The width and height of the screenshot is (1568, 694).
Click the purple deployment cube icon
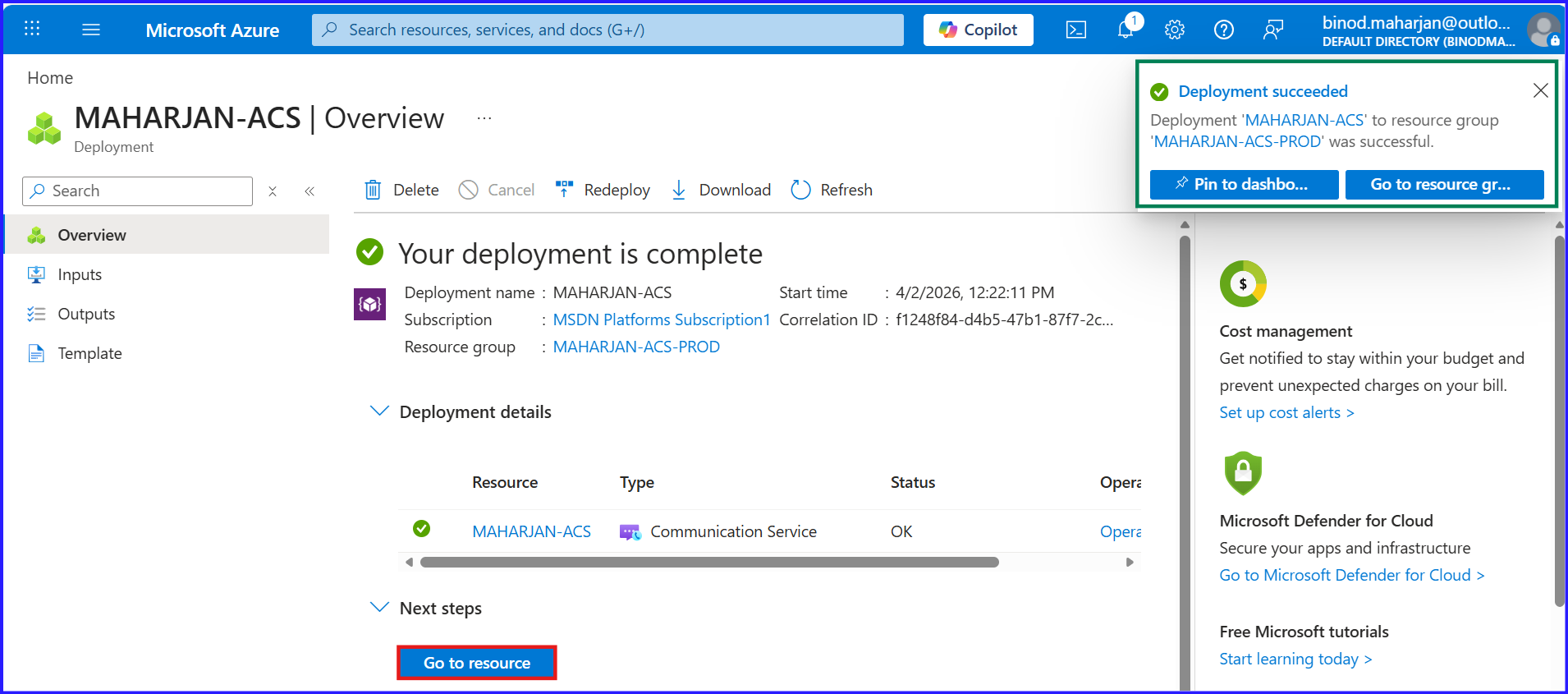point(369,305)
